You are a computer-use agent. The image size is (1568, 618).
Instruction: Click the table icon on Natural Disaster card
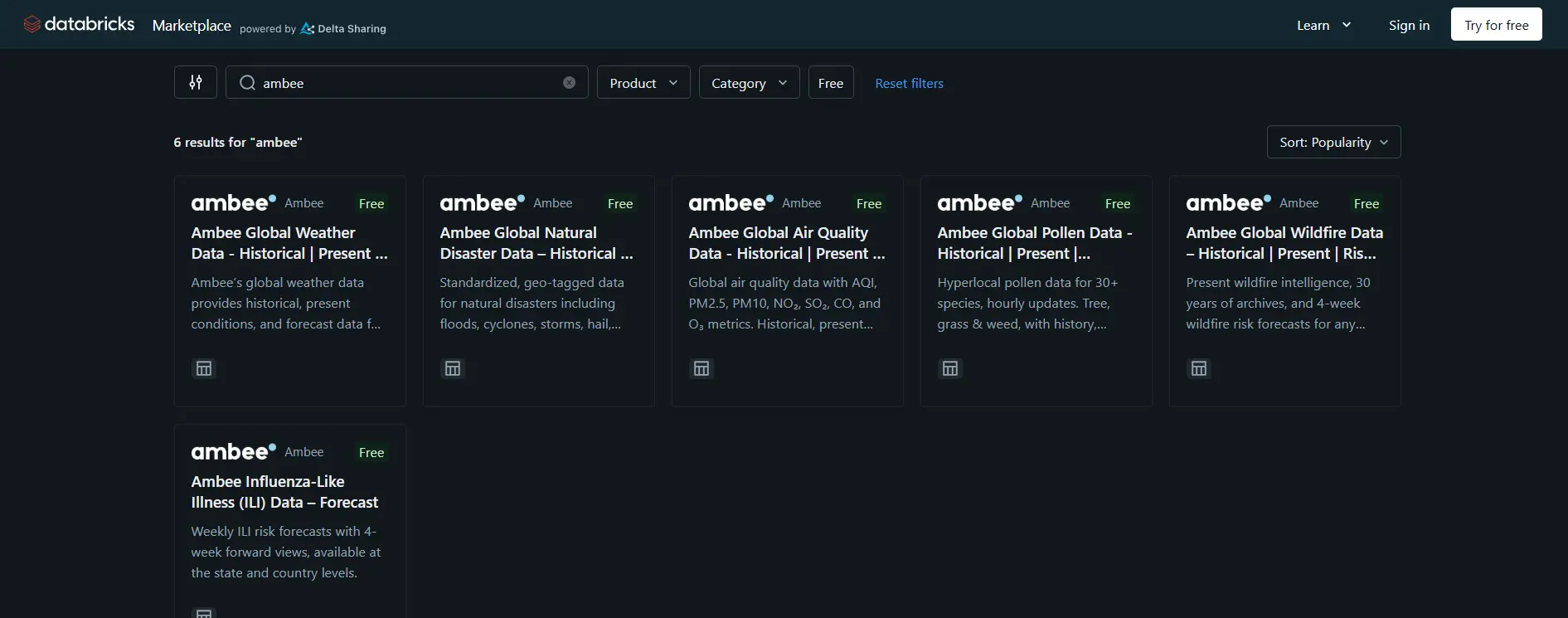click(453, 368)
